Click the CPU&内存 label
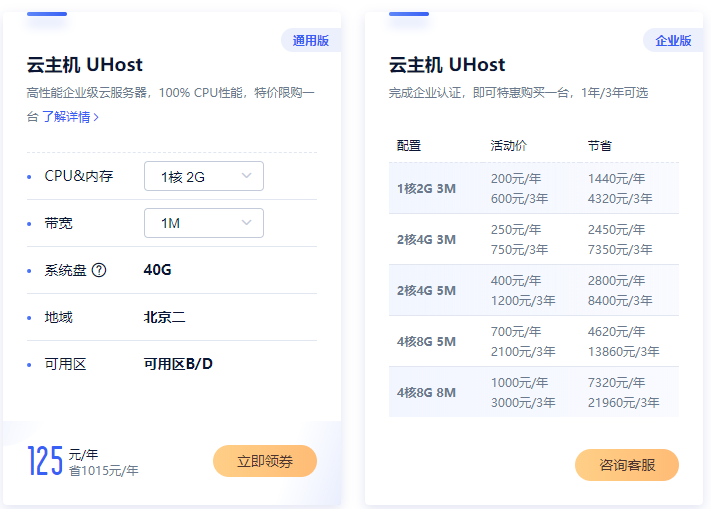The height and width of the screenshot is (509, 711). click(79, 176)
